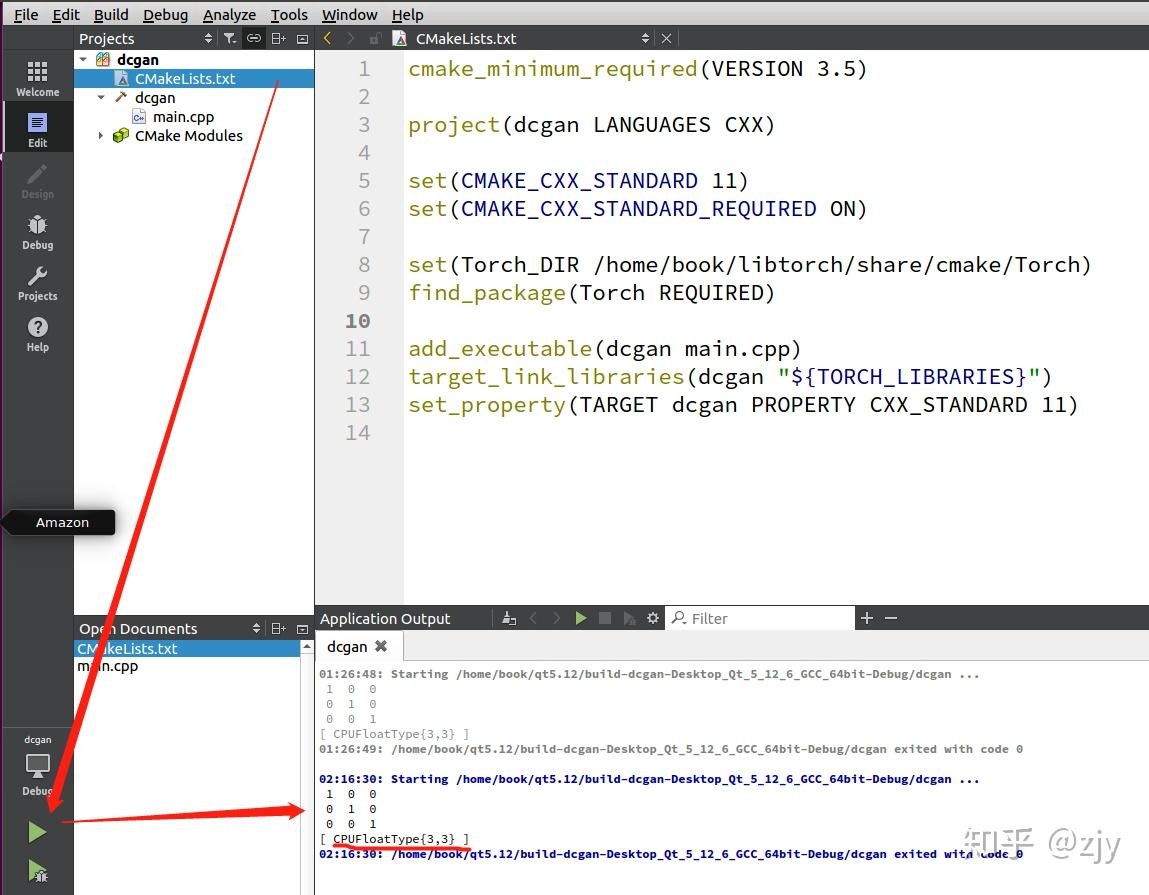Toggle synchronize with editor link icon

(254, 38)
